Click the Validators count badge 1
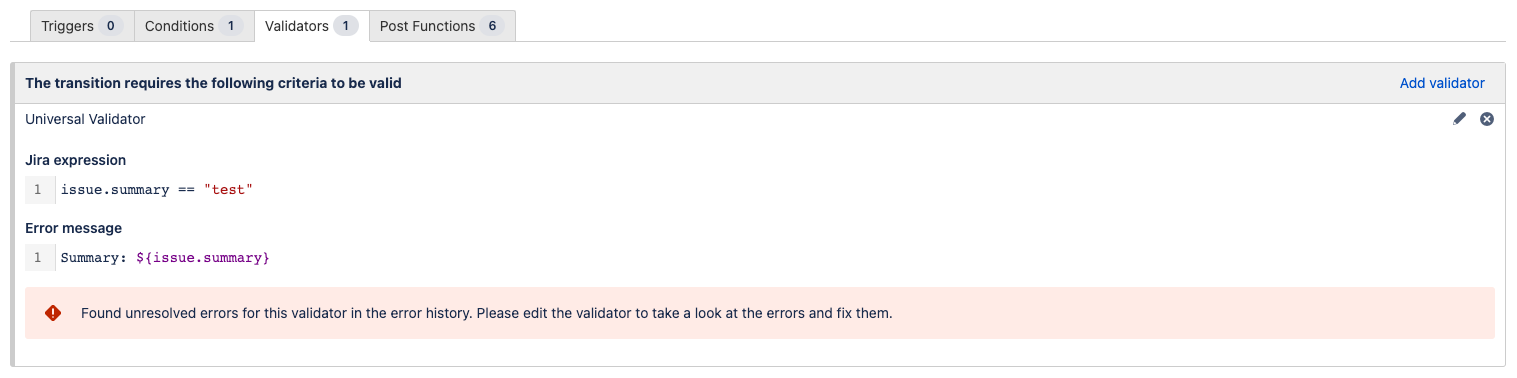Screen dimensions: 1517x378 (346, 26)
